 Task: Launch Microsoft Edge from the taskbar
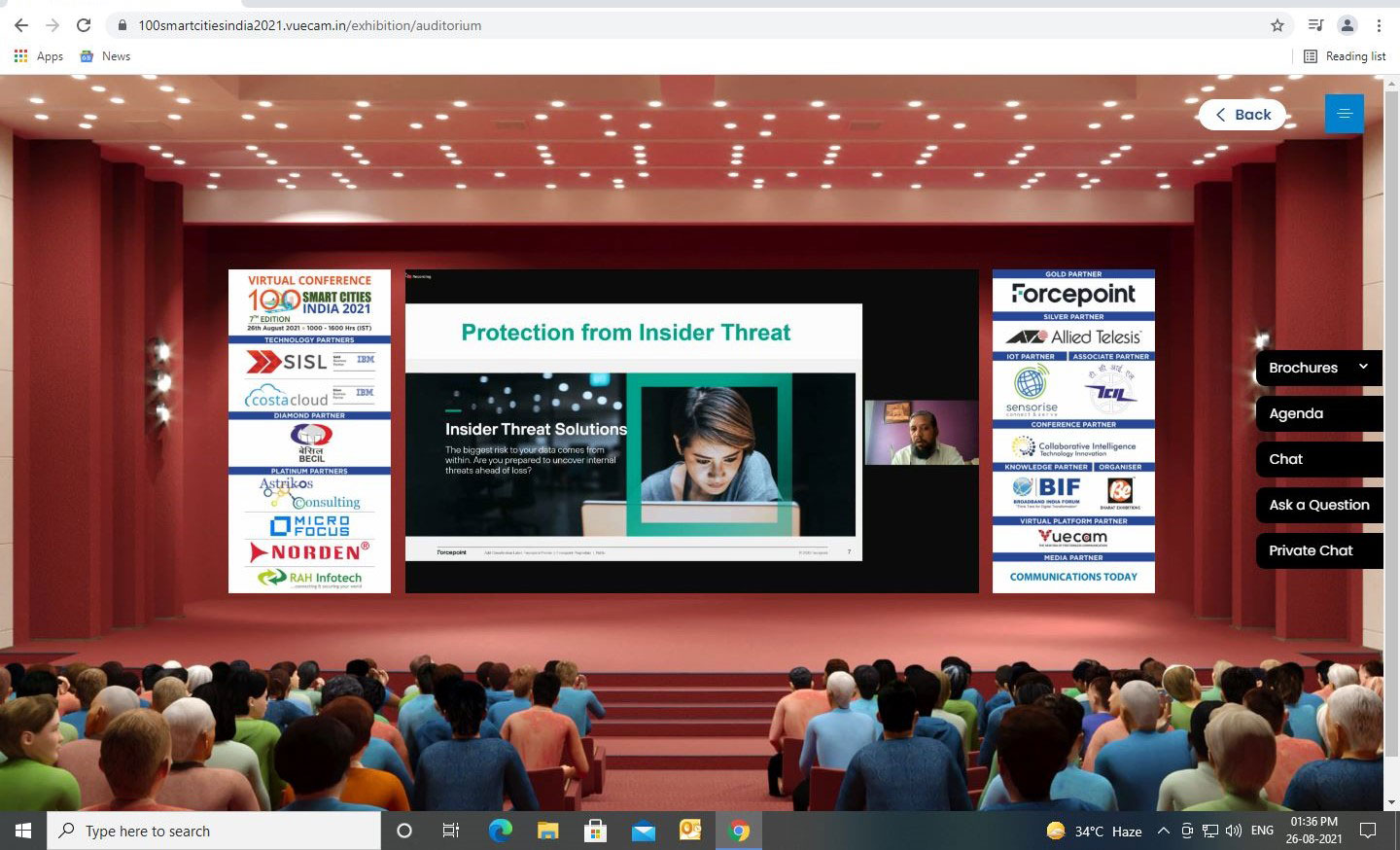pyautogui.click(x=500, y=831)
